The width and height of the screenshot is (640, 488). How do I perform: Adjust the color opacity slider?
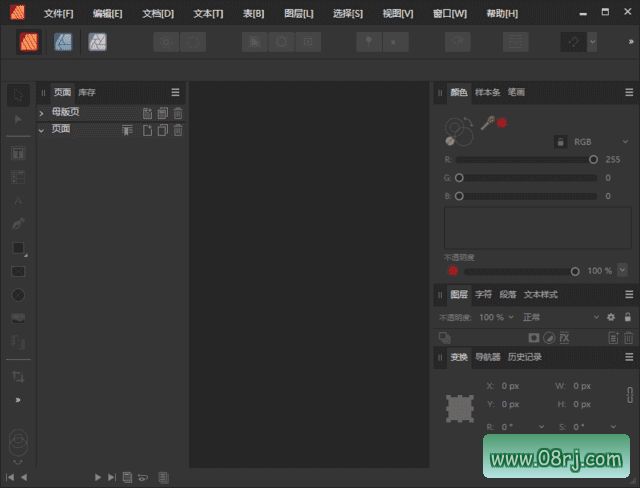pos(521,271)
